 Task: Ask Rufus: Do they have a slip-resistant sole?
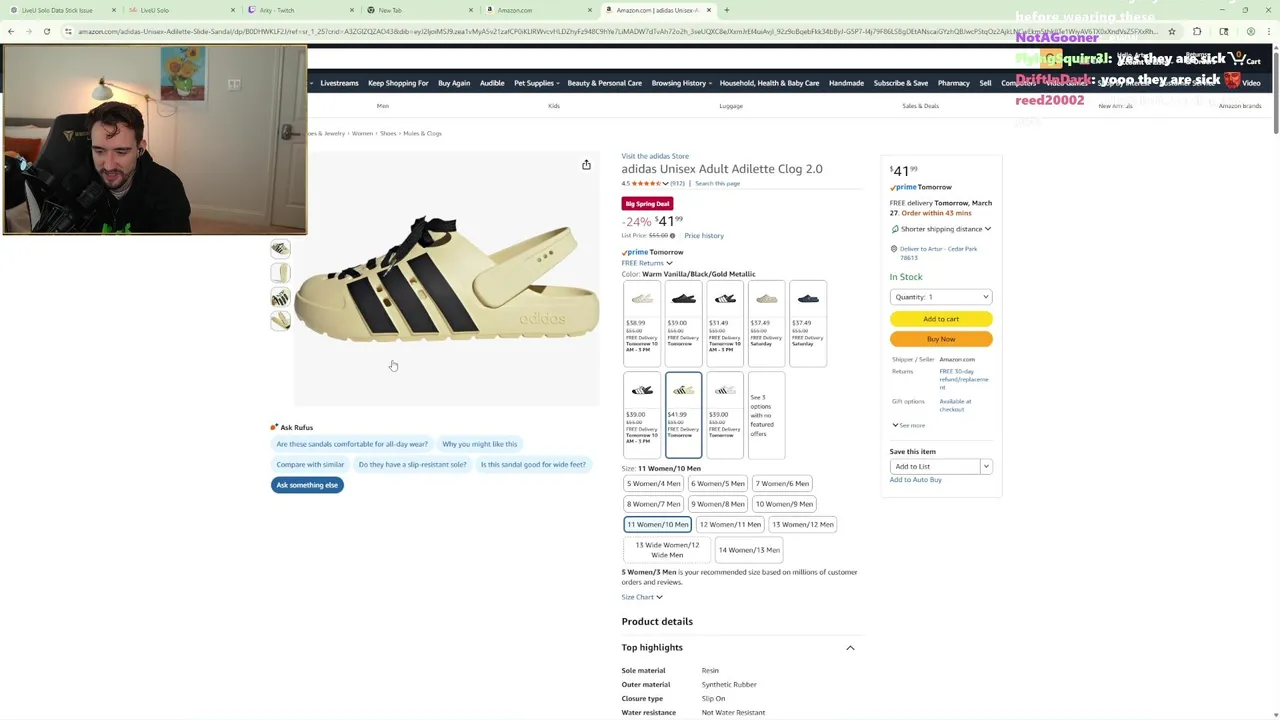[x=412, y=464]
